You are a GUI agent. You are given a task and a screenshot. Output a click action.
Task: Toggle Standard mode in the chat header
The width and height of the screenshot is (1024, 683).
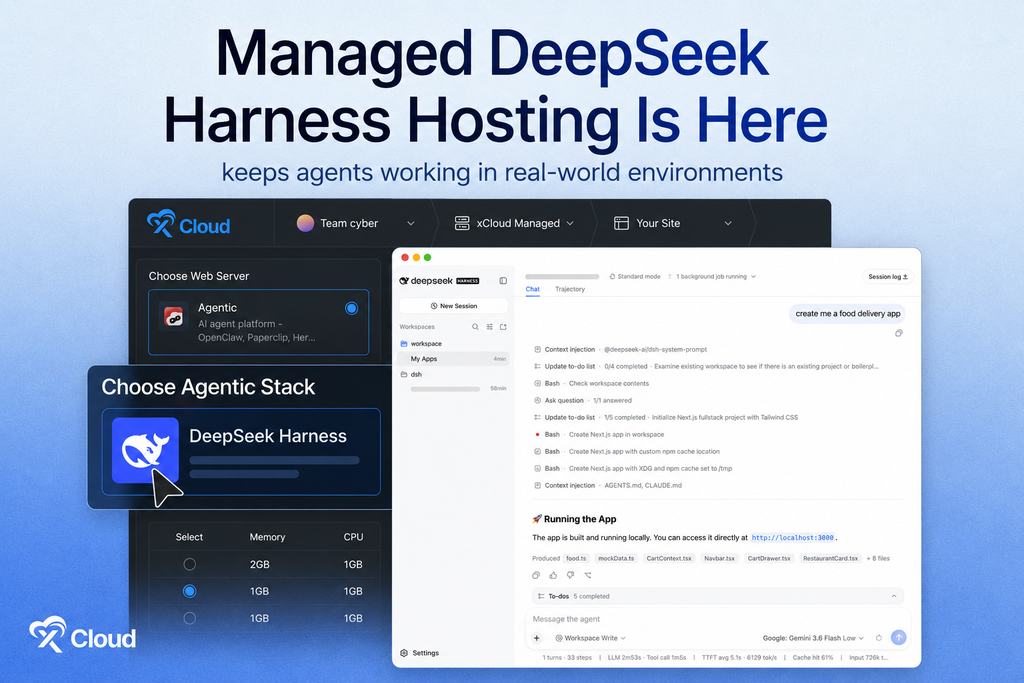coord(635,277)
